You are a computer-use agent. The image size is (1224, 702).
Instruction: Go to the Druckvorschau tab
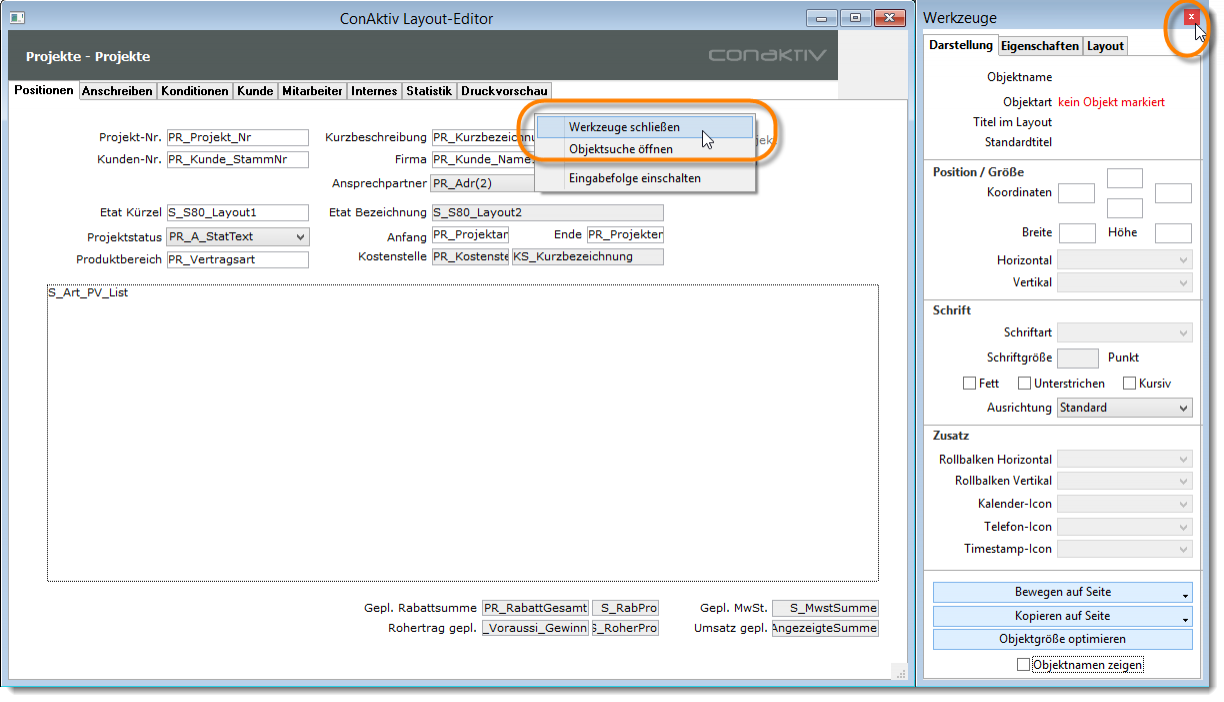tap(504, 91)
